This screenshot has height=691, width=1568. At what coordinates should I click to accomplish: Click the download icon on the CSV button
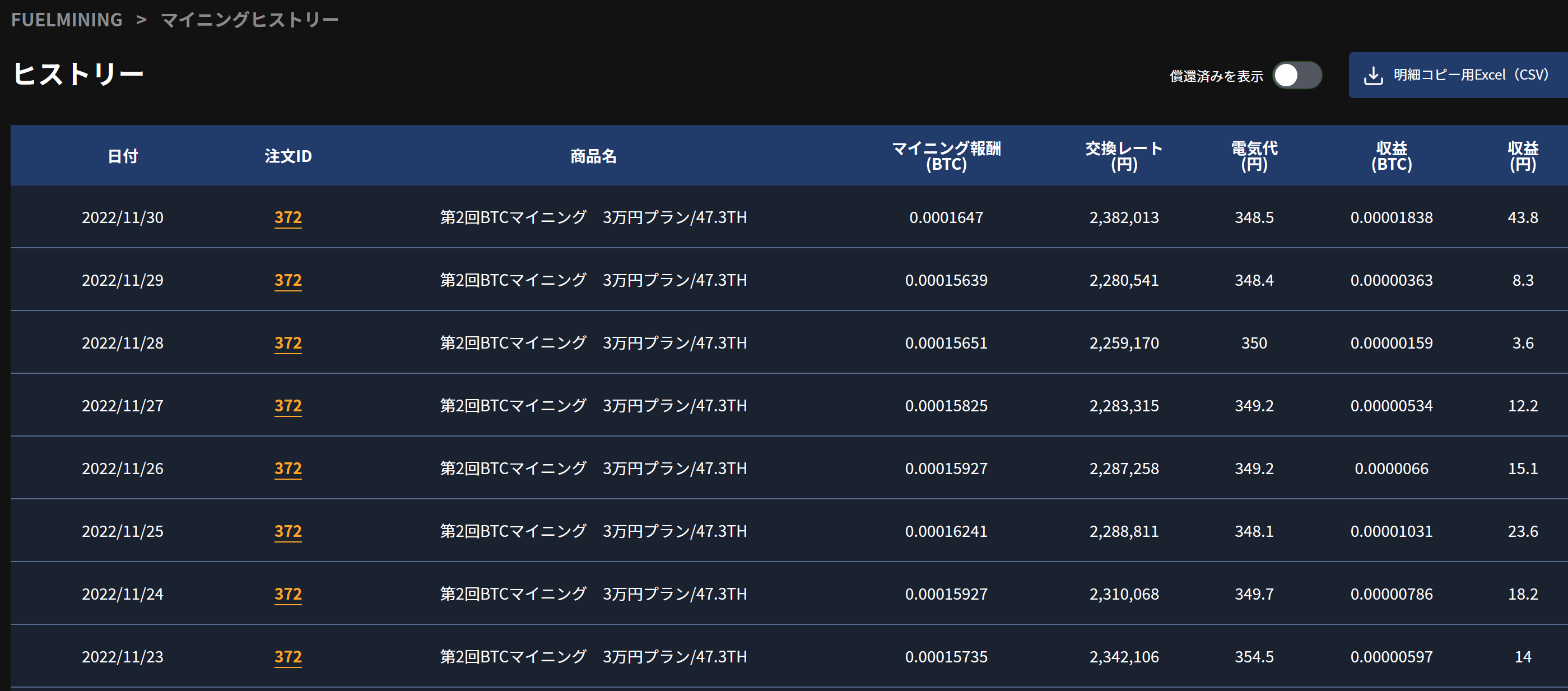coord(1373,76)
